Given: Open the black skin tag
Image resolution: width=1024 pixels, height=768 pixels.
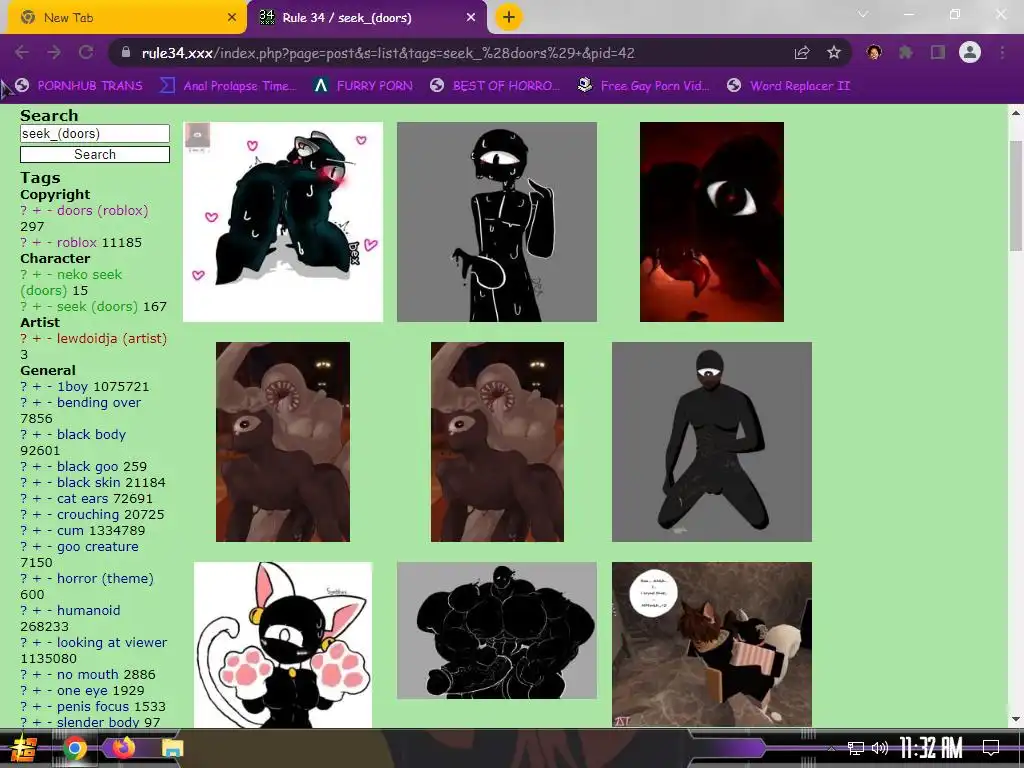Looking at the screenshot, I should [x=88, y=483].
